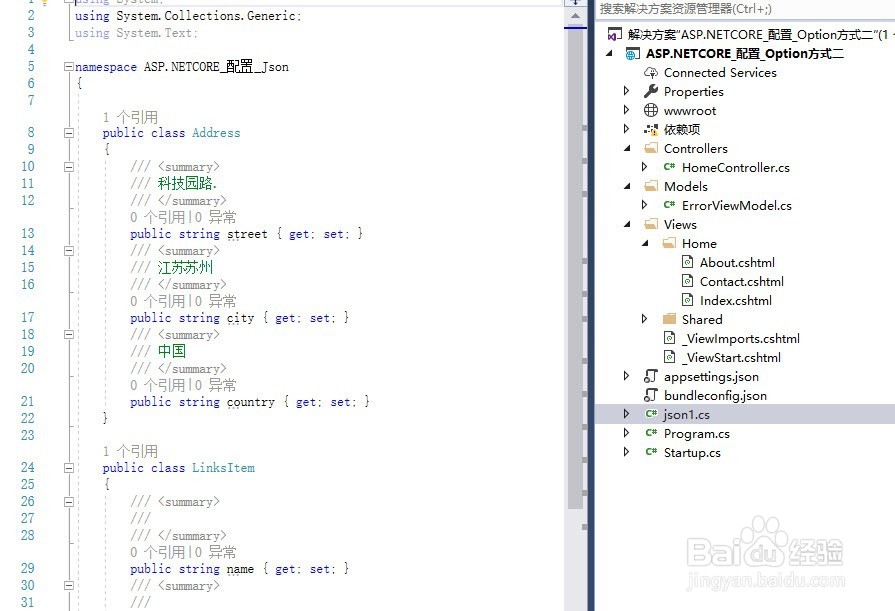Expand the Startup.cs node arrow

(x=626, y=452)
